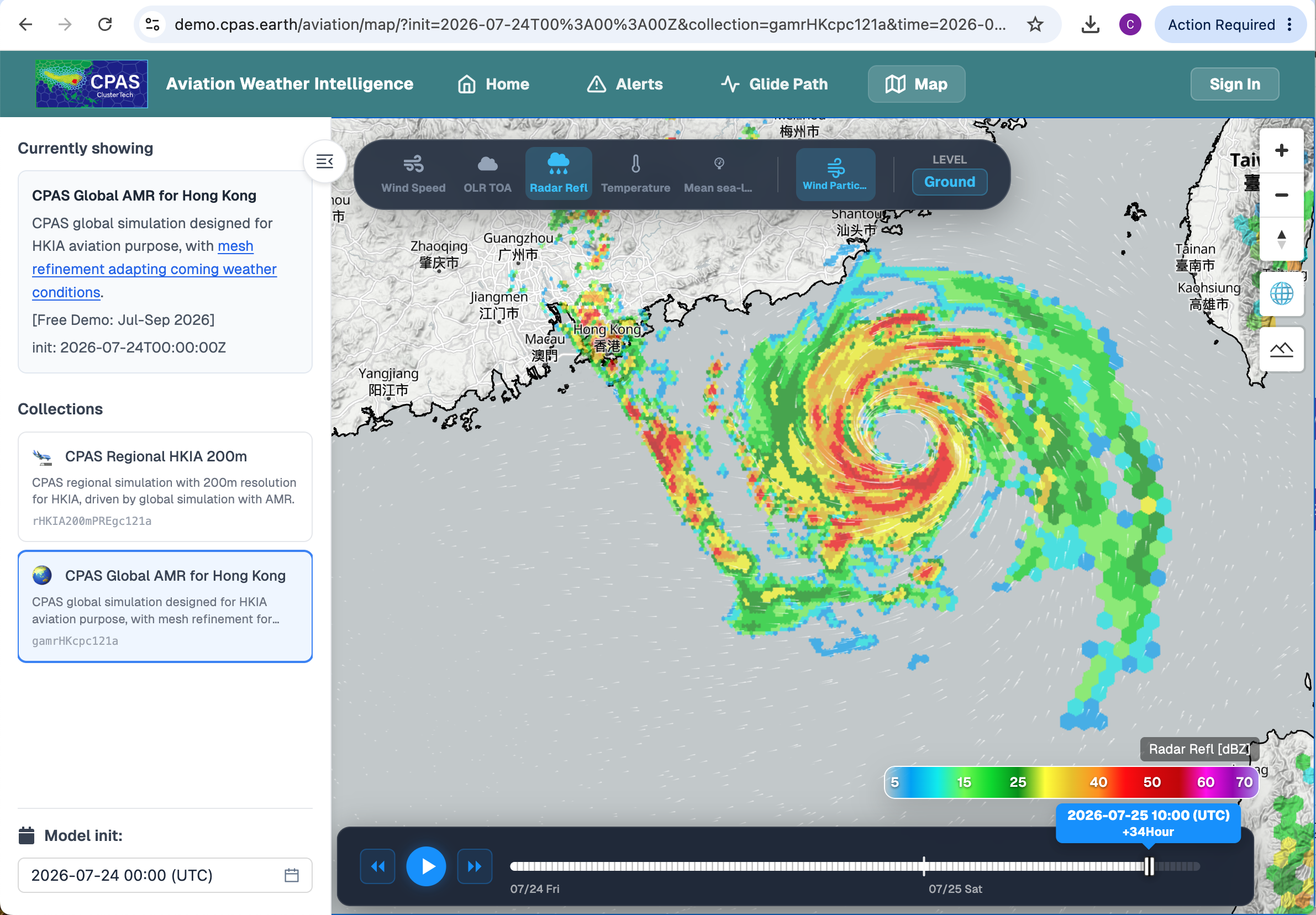
Task: Open browser downloads
Action: [x=1090, y=25]
